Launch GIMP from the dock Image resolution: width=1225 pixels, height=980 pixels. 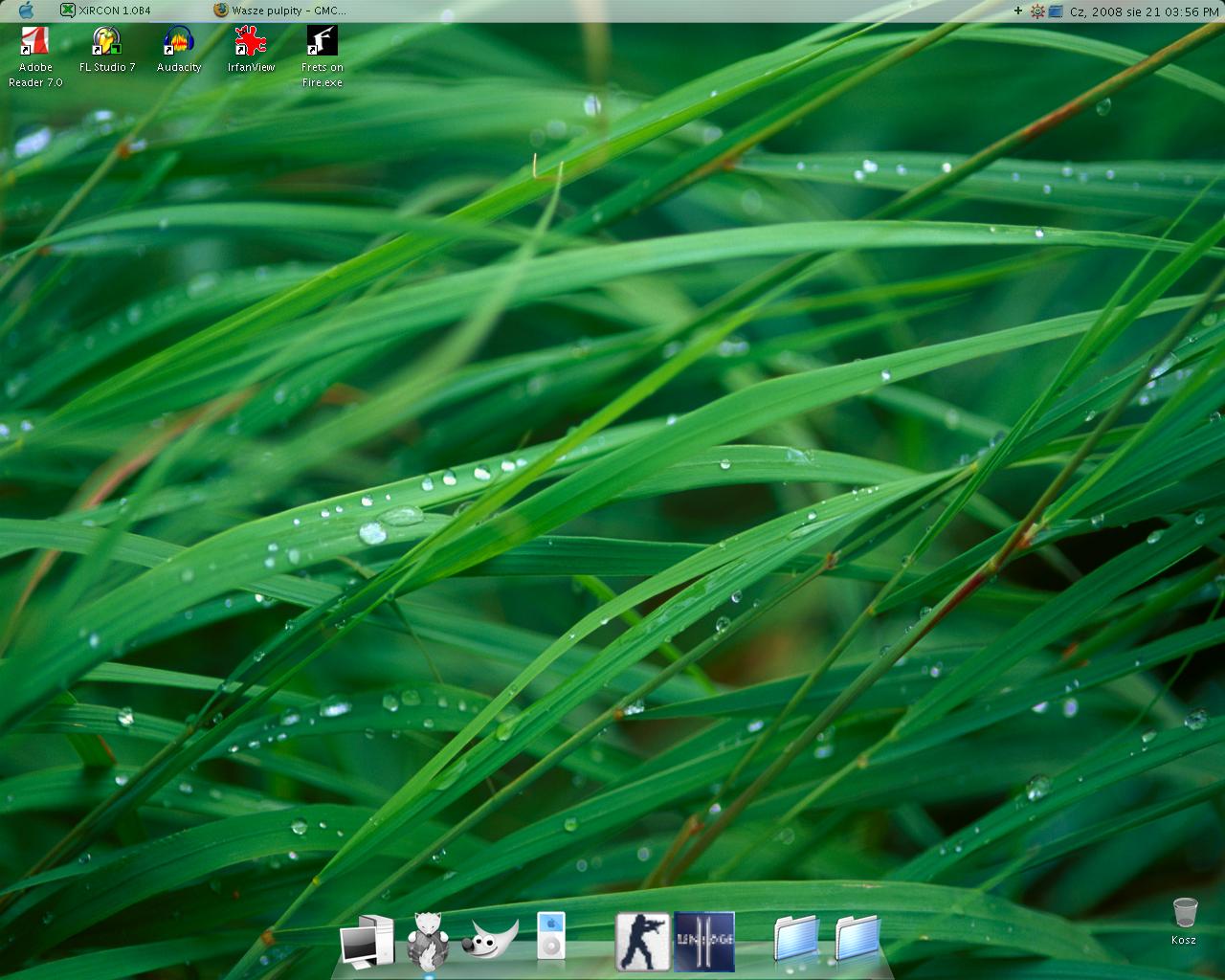(x=490, y=938)
